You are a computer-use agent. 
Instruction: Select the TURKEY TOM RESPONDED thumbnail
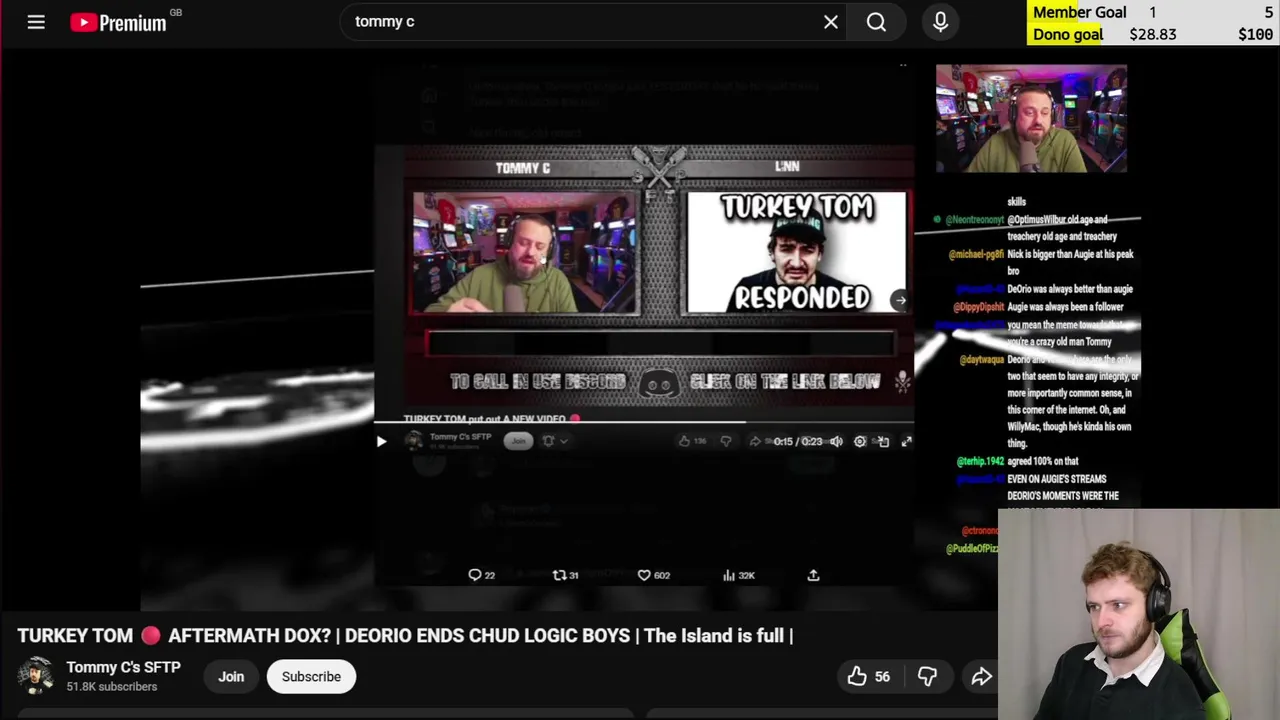(797, 253)
